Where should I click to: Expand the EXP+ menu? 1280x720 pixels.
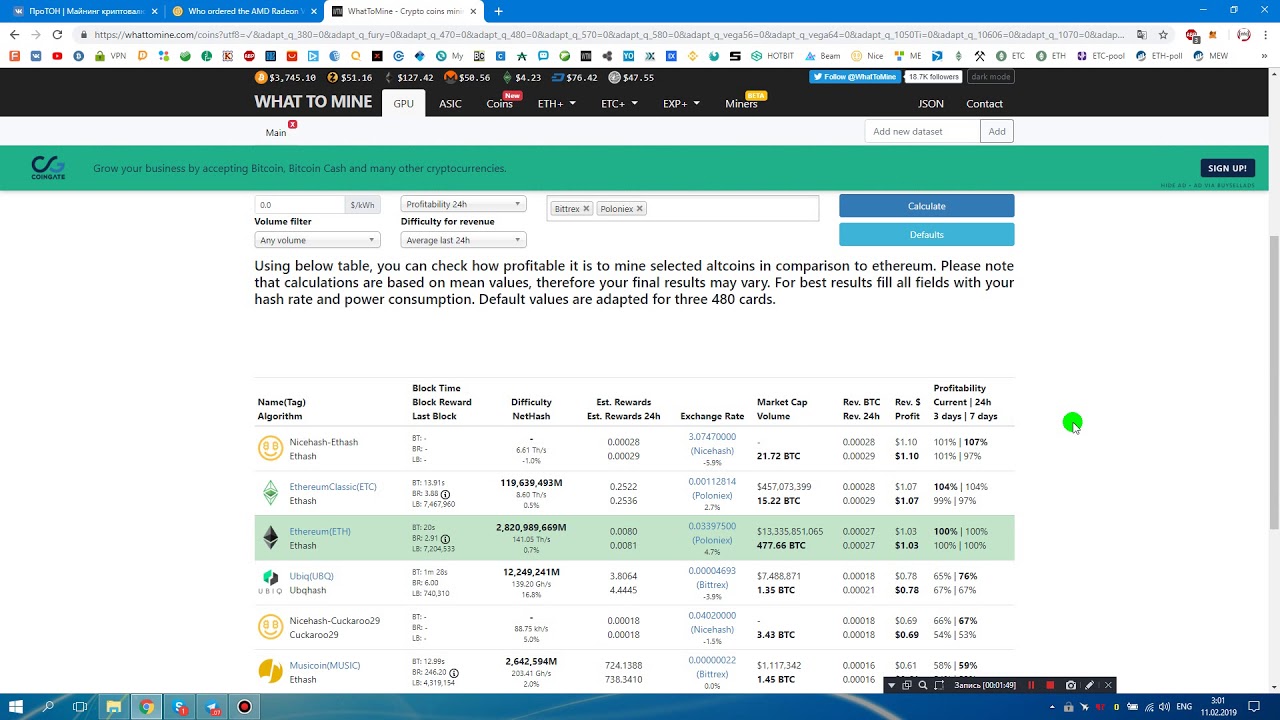coord(681,104)
